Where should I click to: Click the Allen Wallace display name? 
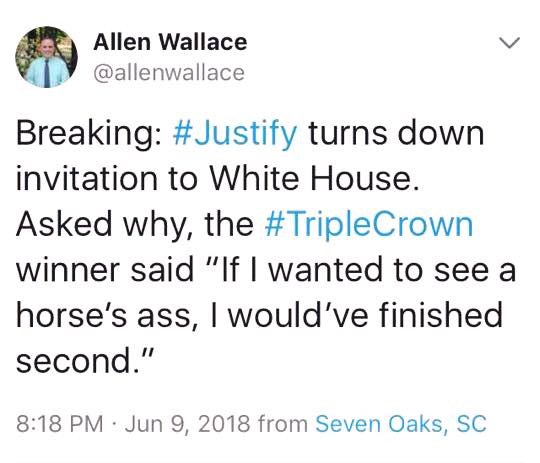coord(170,42)
